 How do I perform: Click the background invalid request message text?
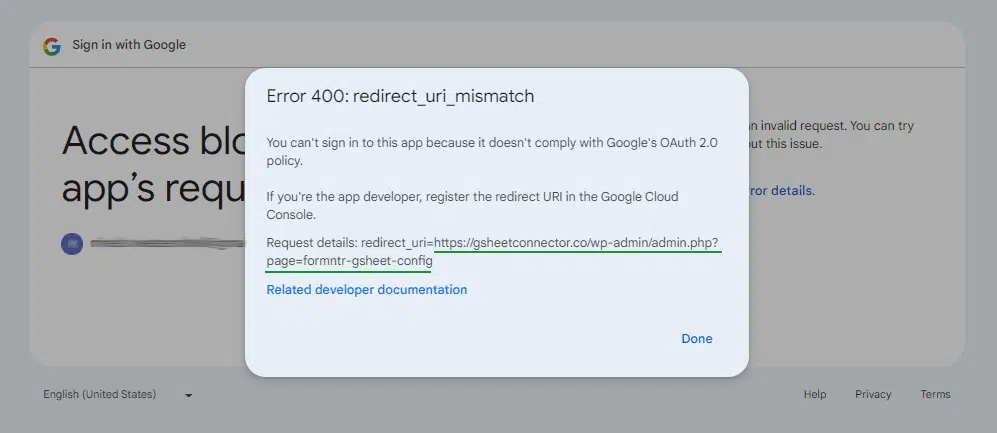[830, 127]
